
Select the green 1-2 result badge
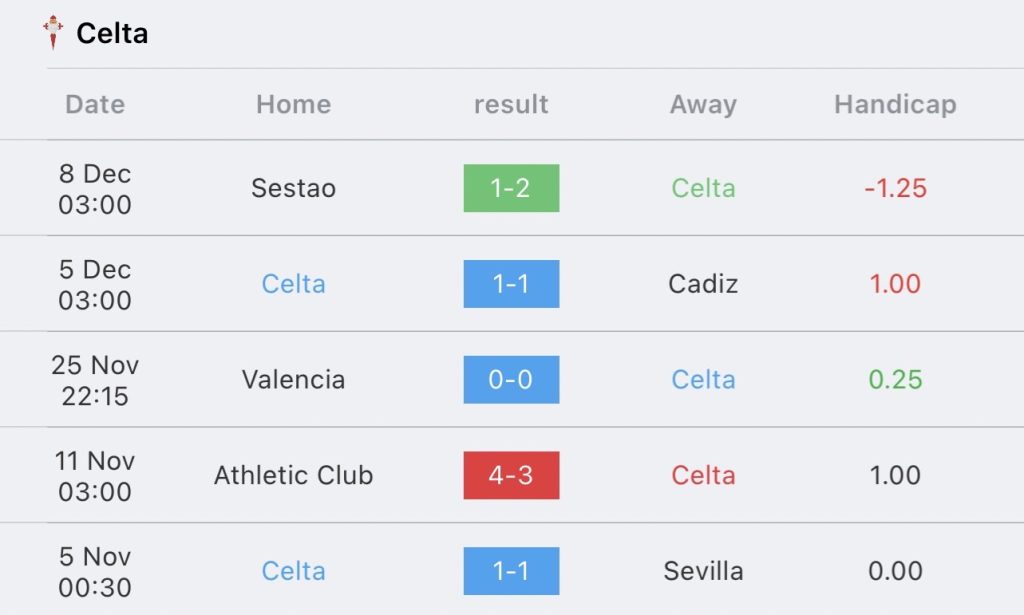click(x=511, y=188)
